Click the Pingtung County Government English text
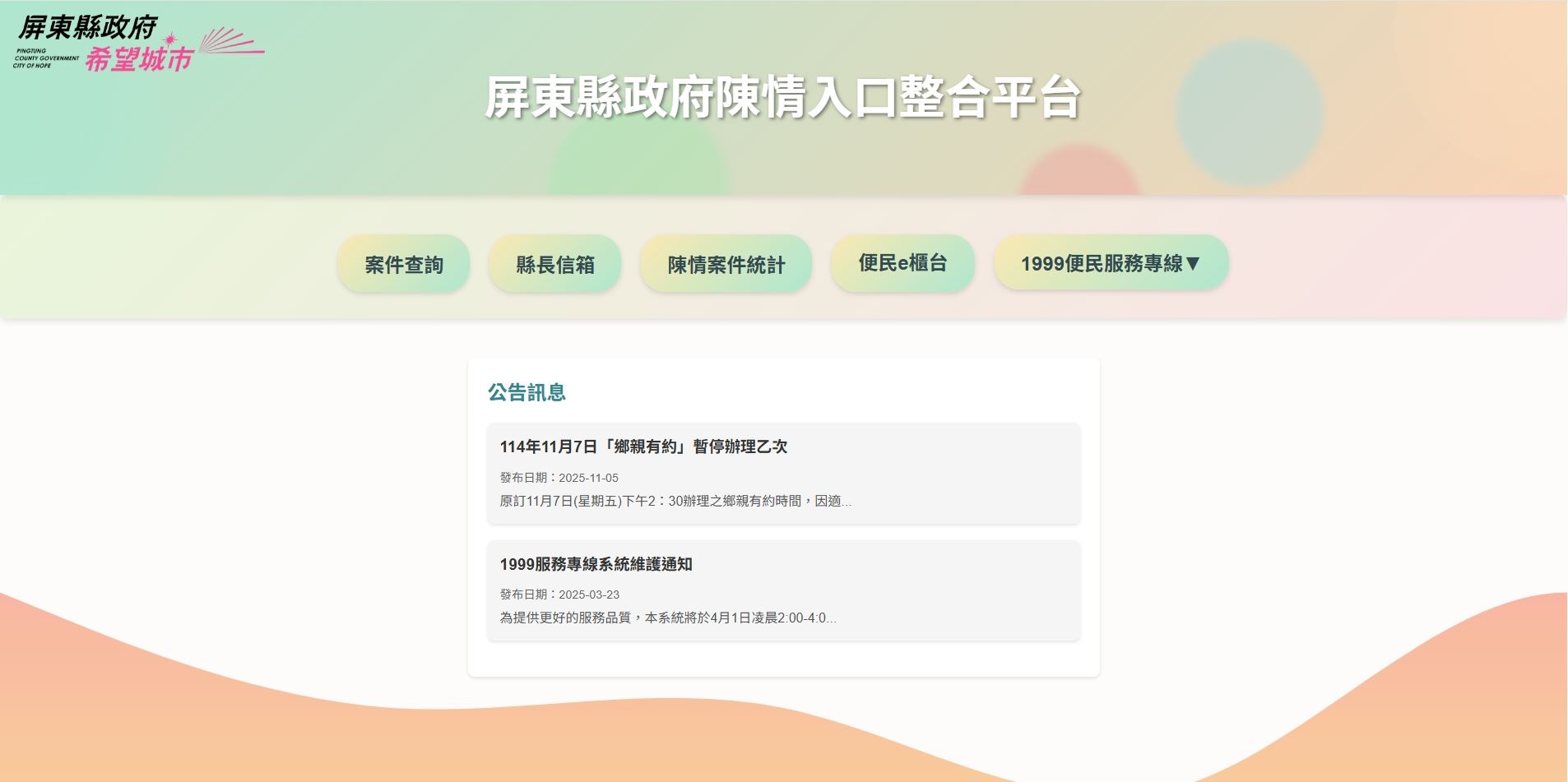This screenshot has width=1568, height=782. pos(46,58)
